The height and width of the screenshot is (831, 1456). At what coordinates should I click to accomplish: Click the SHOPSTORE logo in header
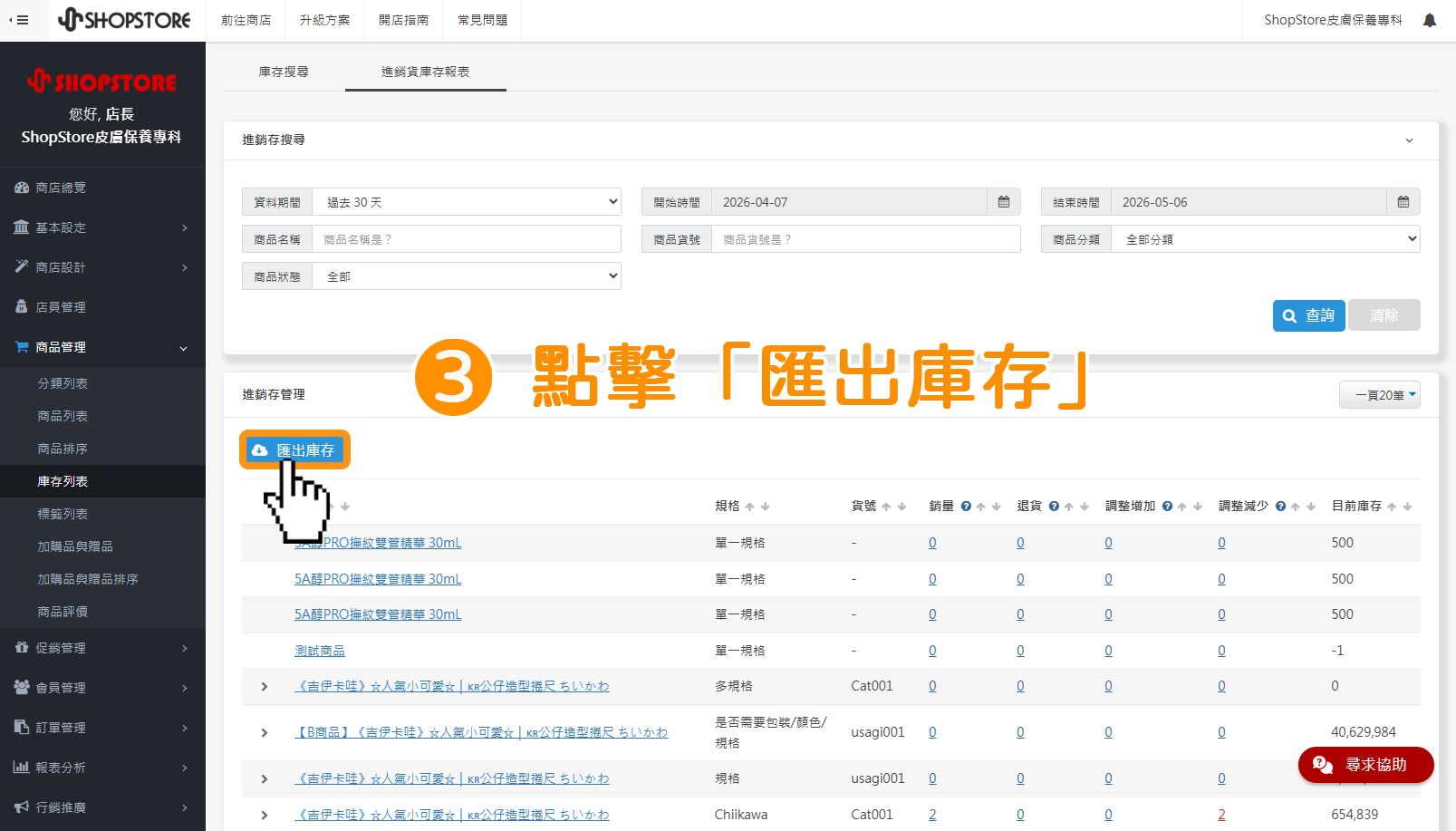tap(124, 20)
